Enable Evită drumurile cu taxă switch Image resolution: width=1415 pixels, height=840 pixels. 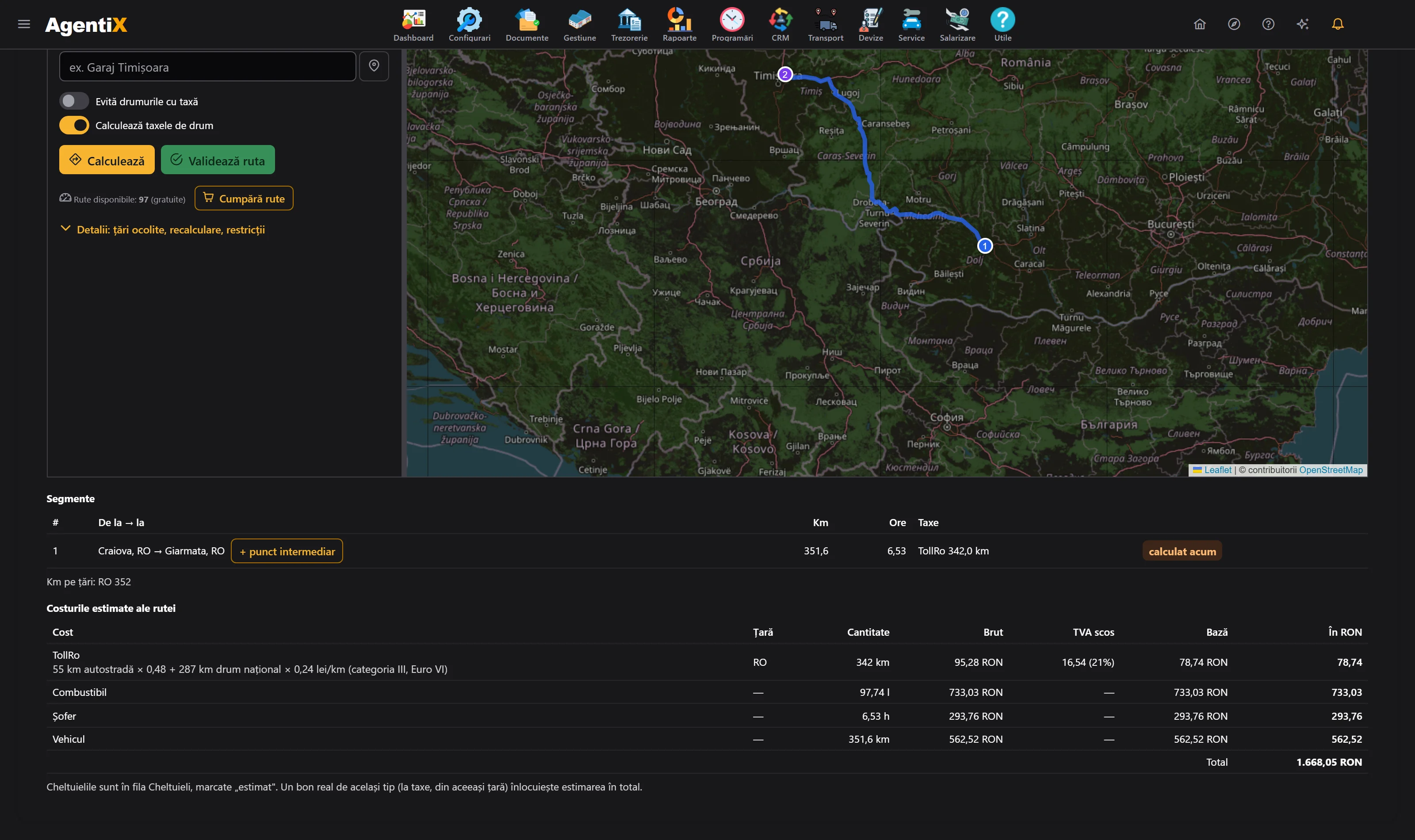[74, 101]
